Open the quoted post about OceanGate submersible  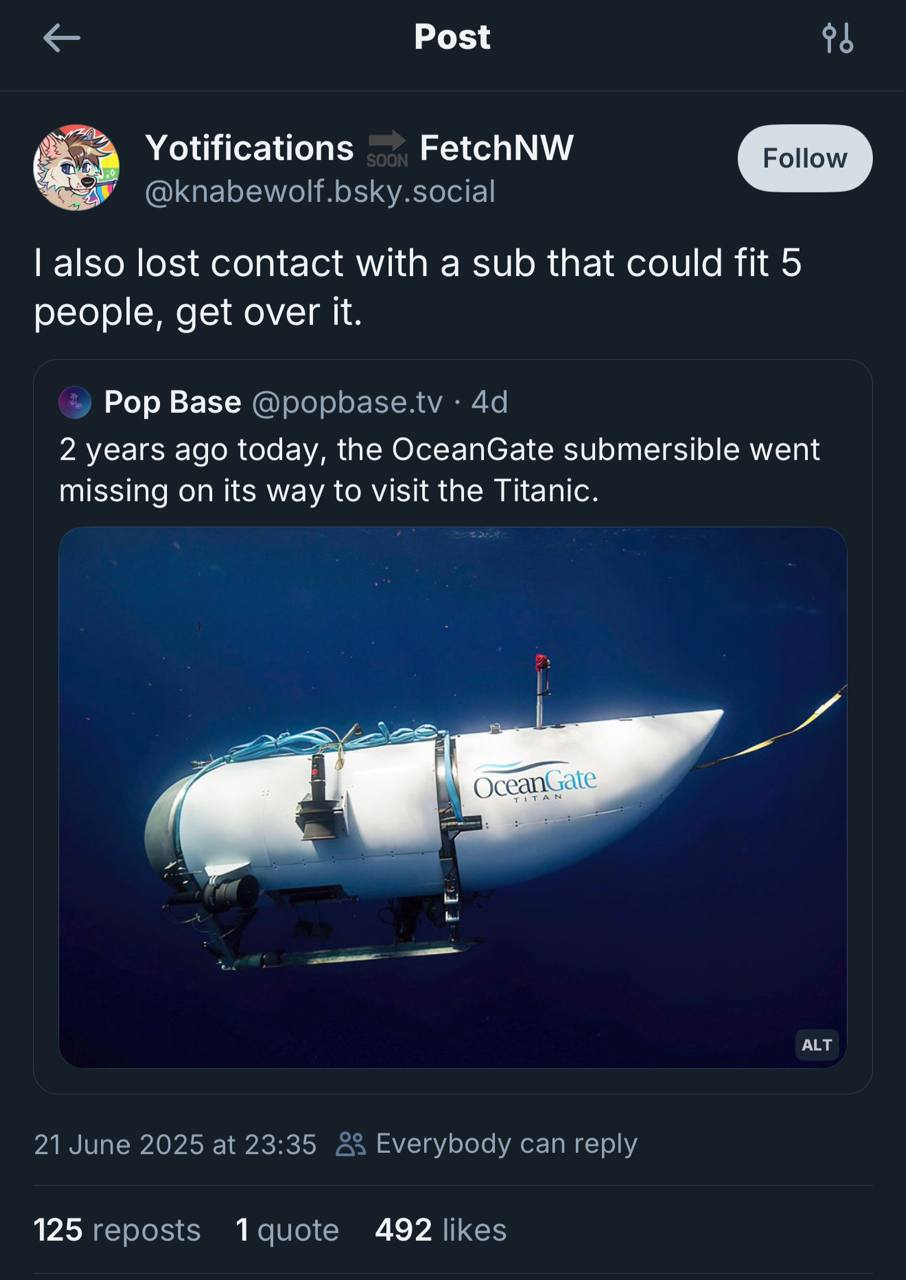click(439, 468)
